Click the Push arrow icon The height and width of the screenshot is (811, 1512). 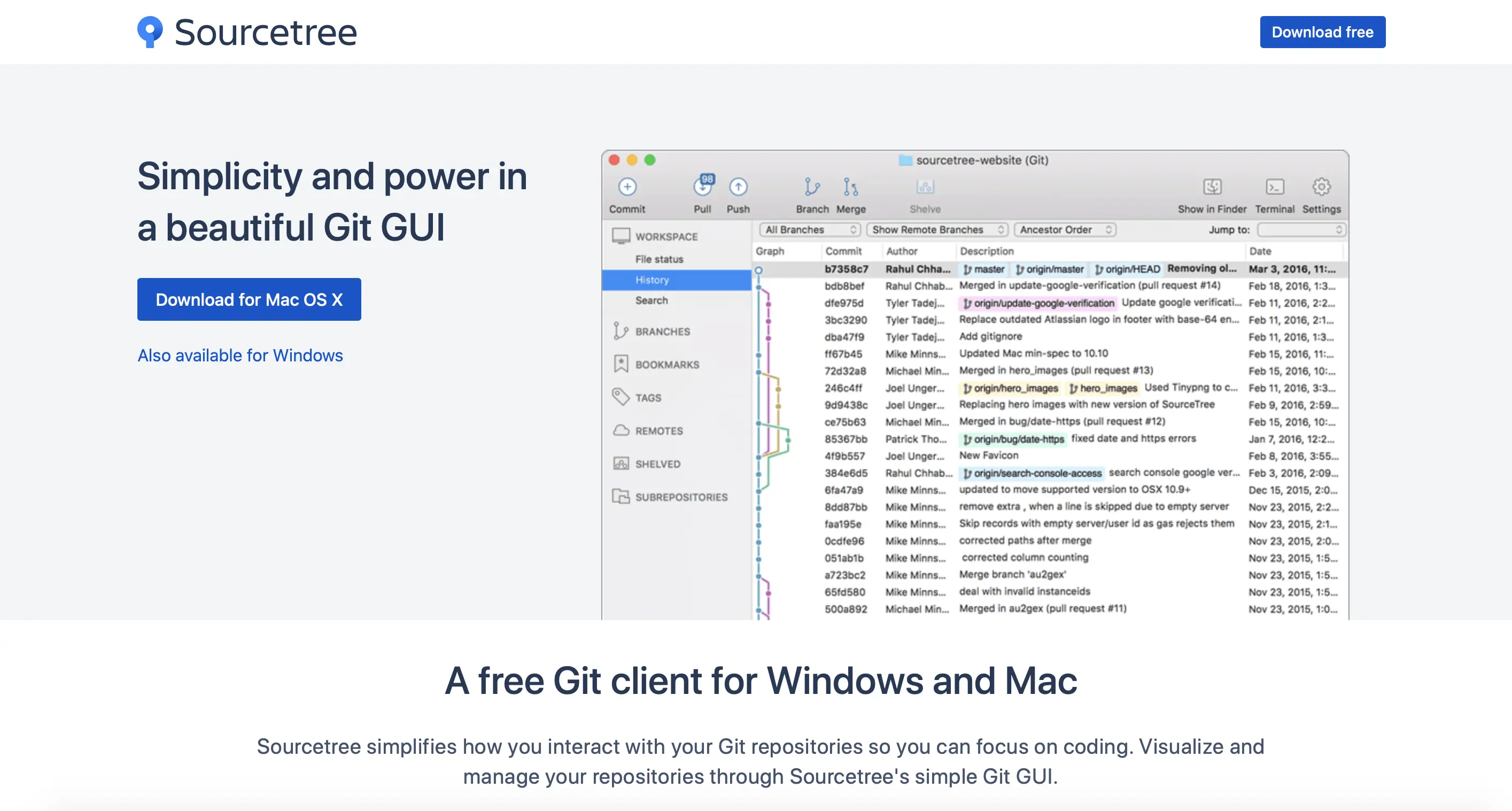coord(738,187)
